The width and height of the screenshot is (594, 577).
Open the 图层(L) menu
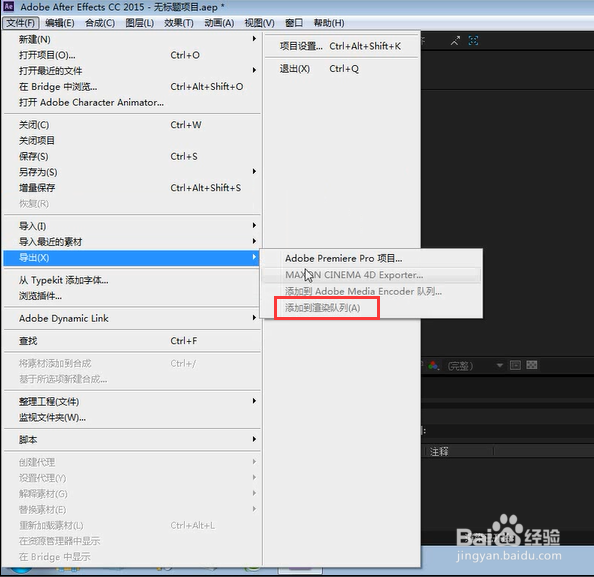[x=139, y=23]
